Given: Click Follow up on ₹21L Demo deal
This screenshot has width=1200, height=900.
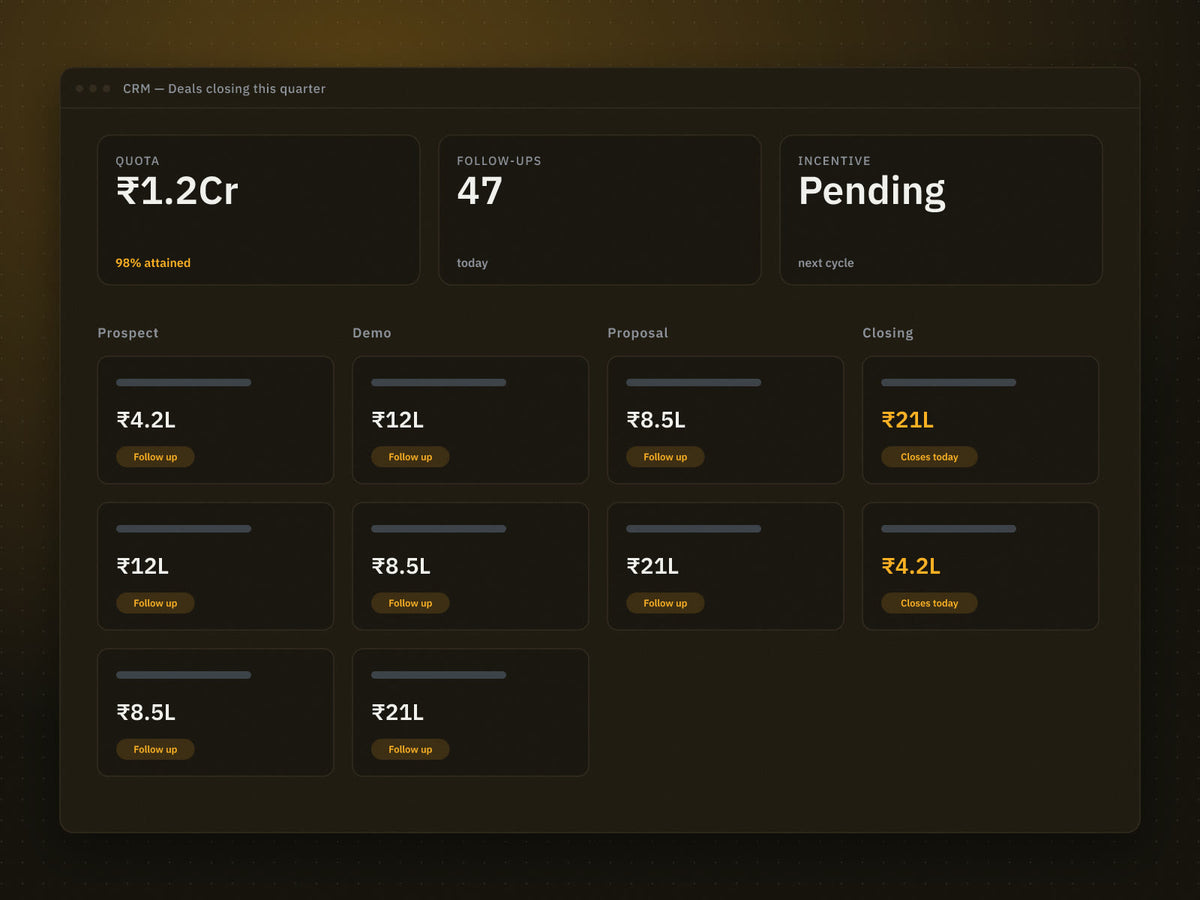Looking at the screenshot, I should pyautogui.click(x=410, y=749).
